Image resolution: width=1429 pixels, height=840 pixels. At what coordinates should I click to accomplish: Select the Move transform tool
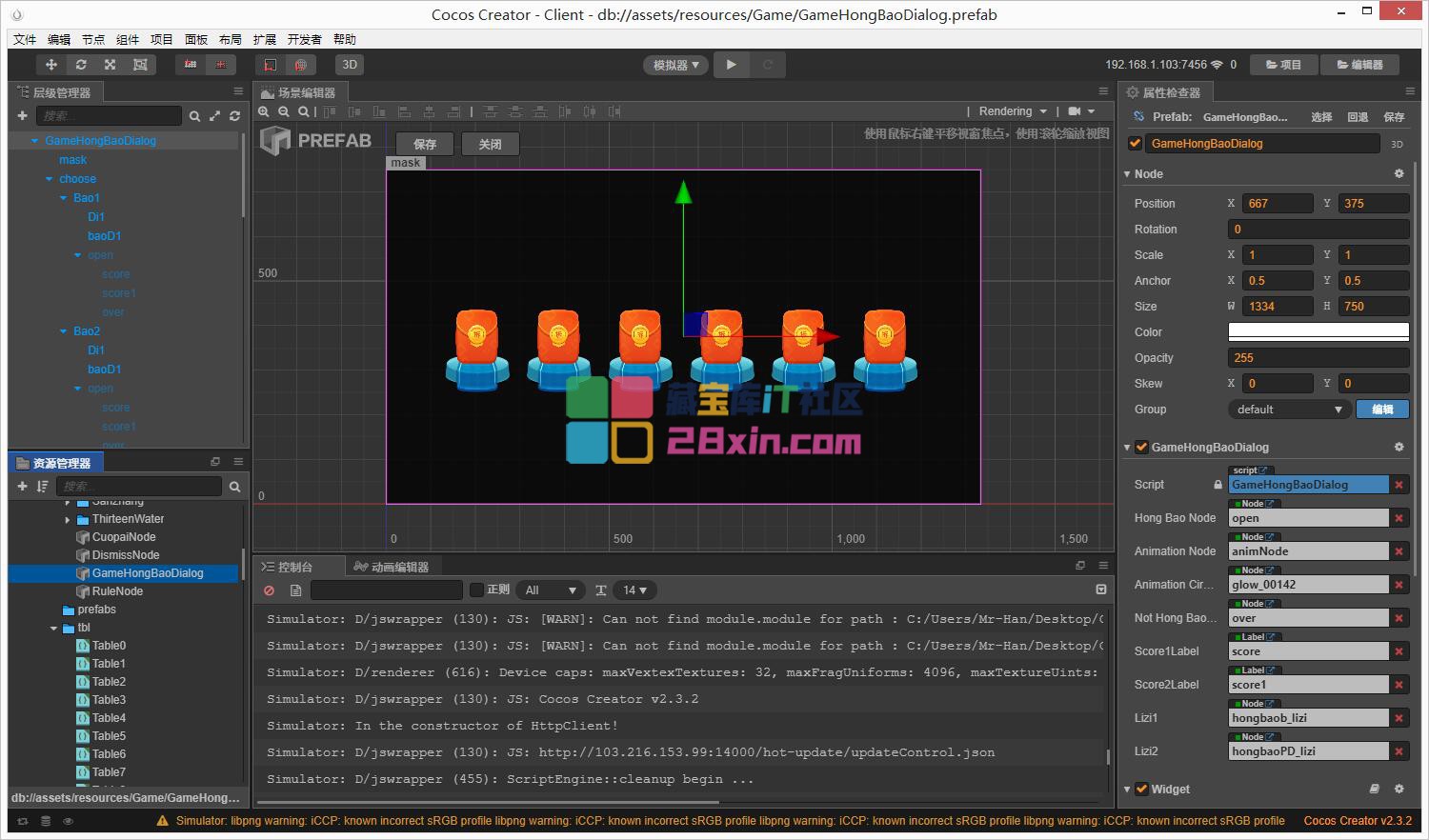coord(50,65)
